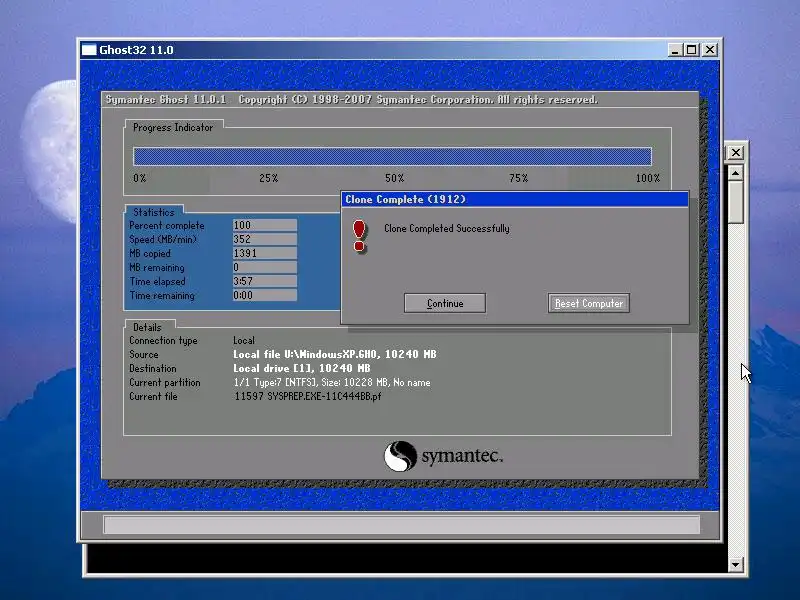Click the Connection type value Local

coord(244,340)
